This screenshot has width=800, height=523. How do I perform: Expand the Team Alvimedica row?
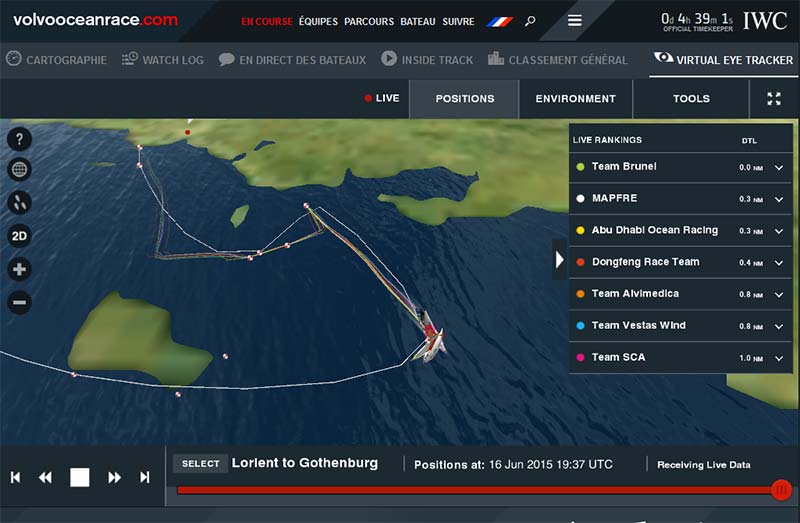[779, 294]
